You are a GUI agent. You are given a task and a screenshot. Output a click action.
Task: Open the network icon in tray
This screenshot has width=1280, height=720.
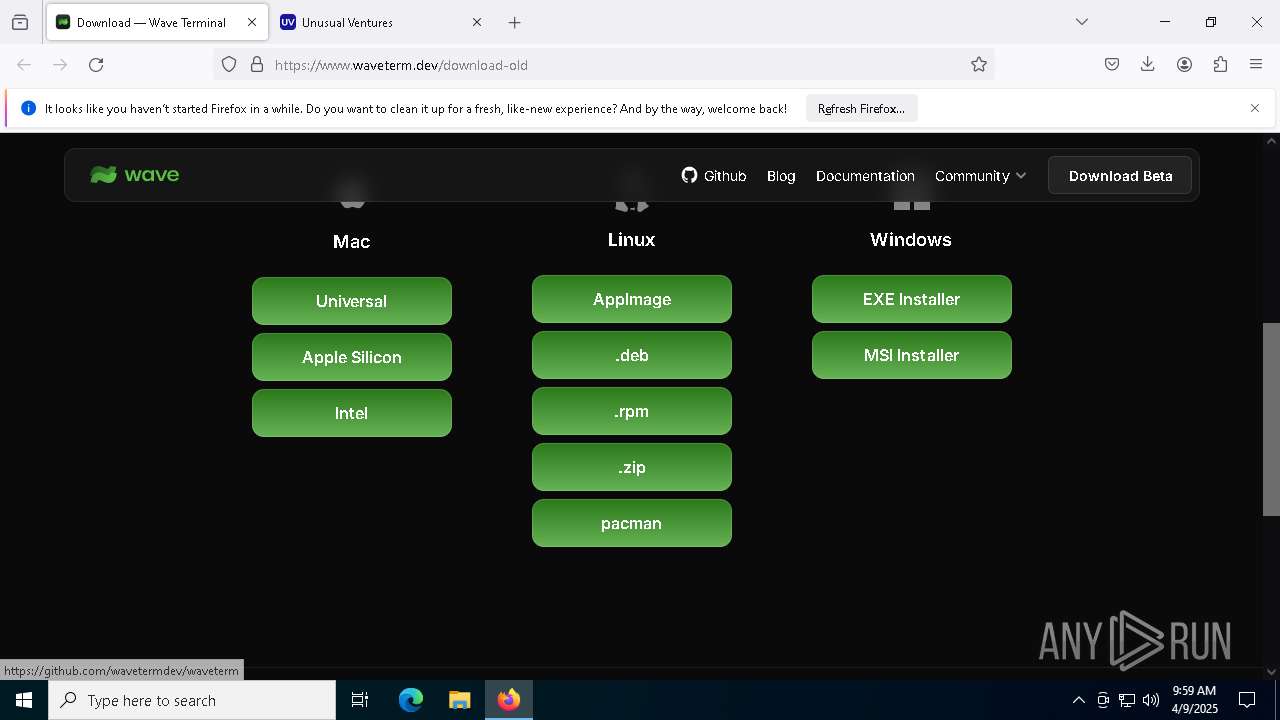pyautogui.click(x=1127, y=700)
